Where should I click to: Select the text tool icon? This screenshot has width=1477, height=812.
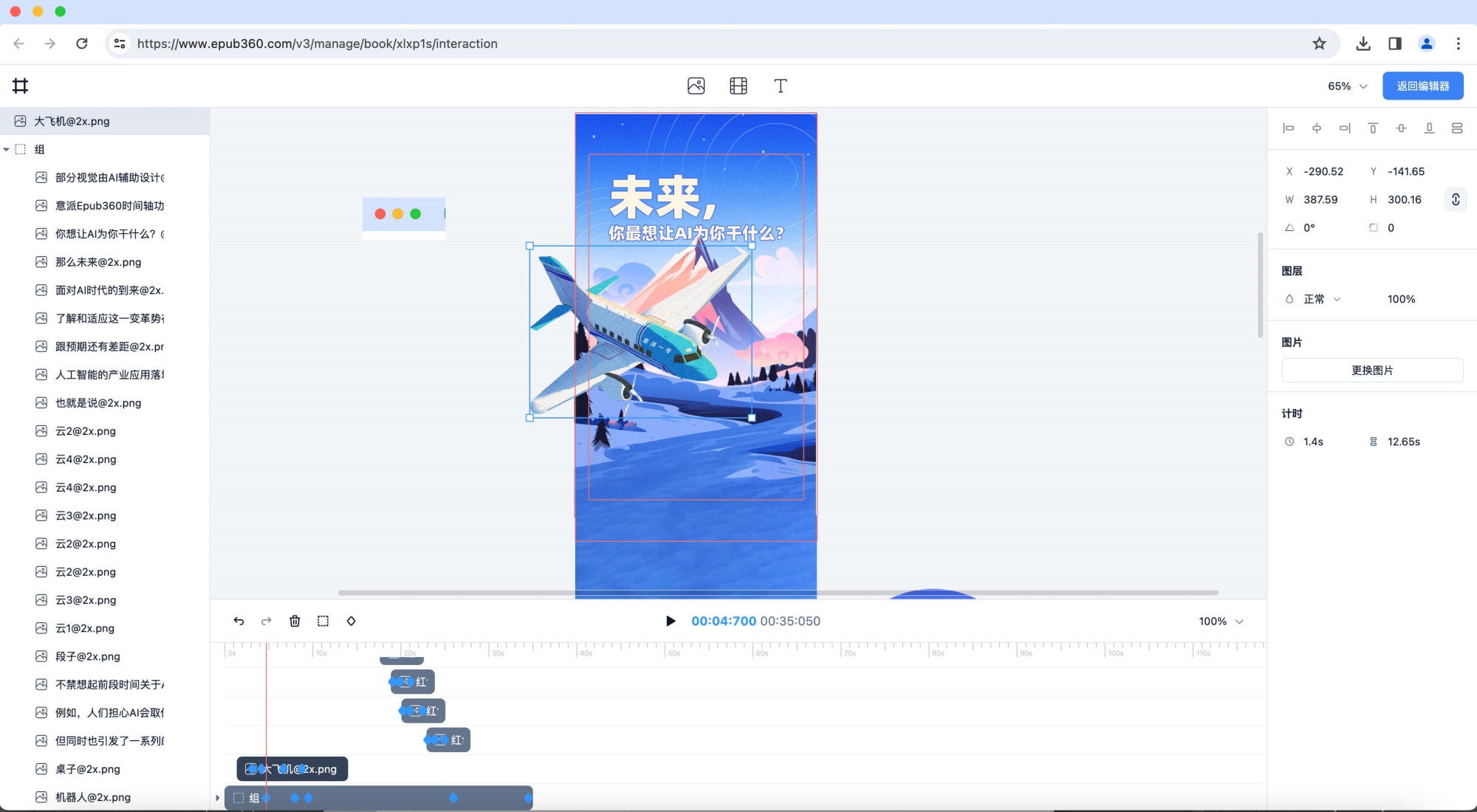click(780, 86)
